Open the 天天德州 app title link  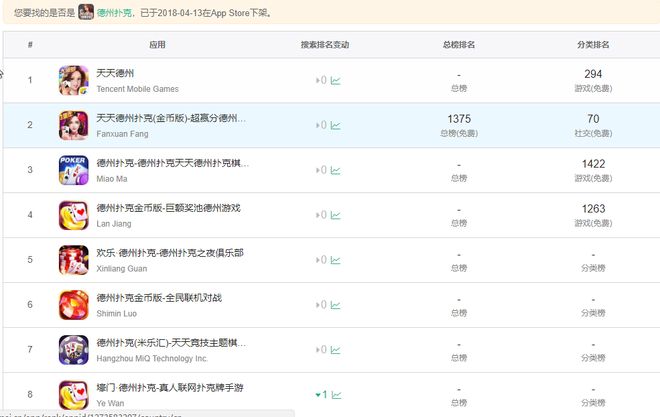(115, 73)
